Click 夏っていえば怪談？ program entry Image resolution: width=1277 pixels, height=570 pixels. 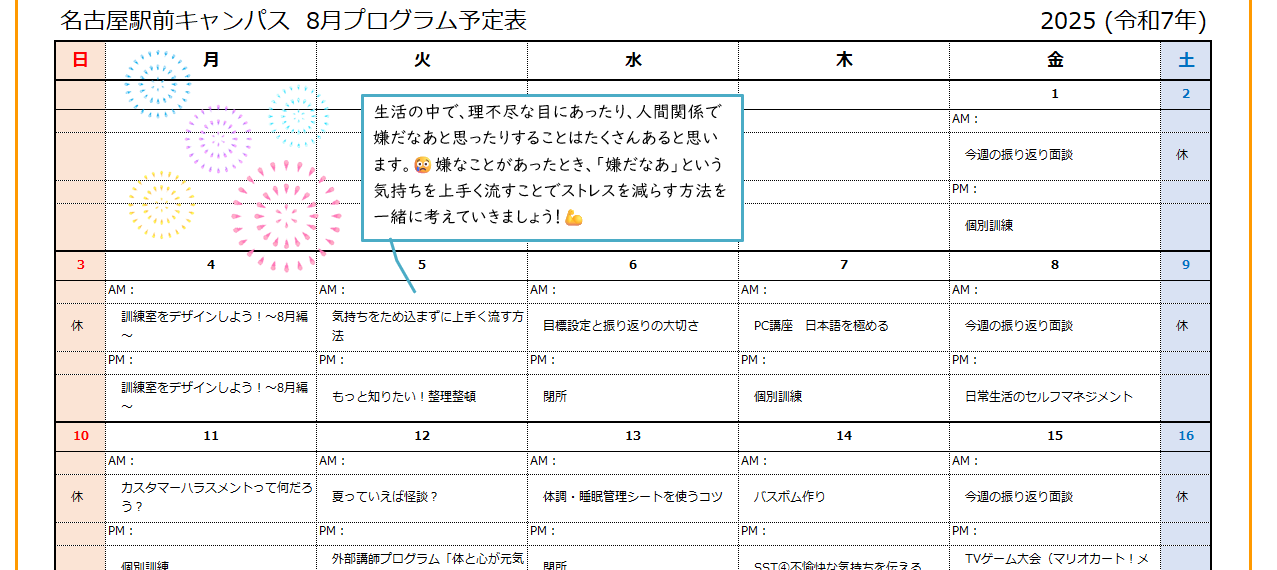(385, 496)
